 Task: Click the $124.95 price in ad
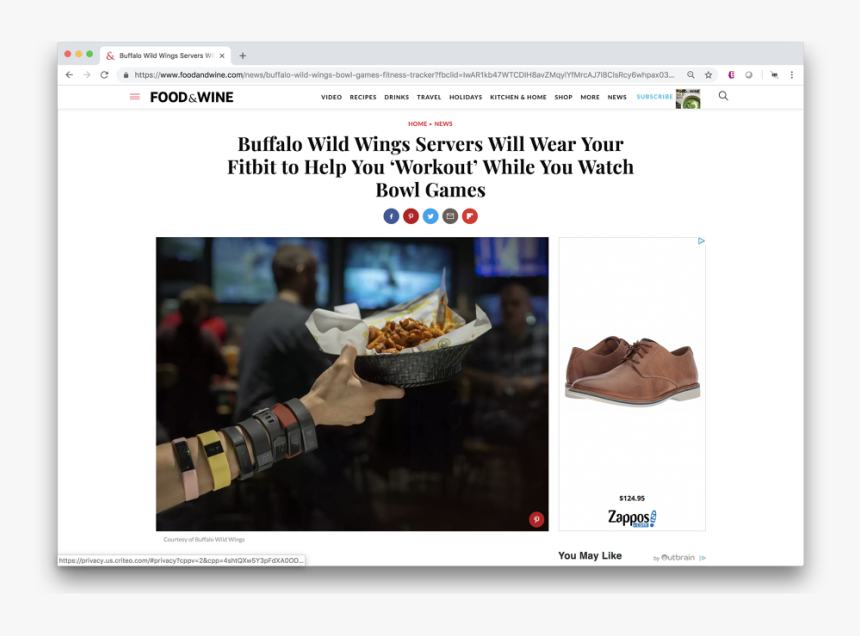[x=632, y=498]
